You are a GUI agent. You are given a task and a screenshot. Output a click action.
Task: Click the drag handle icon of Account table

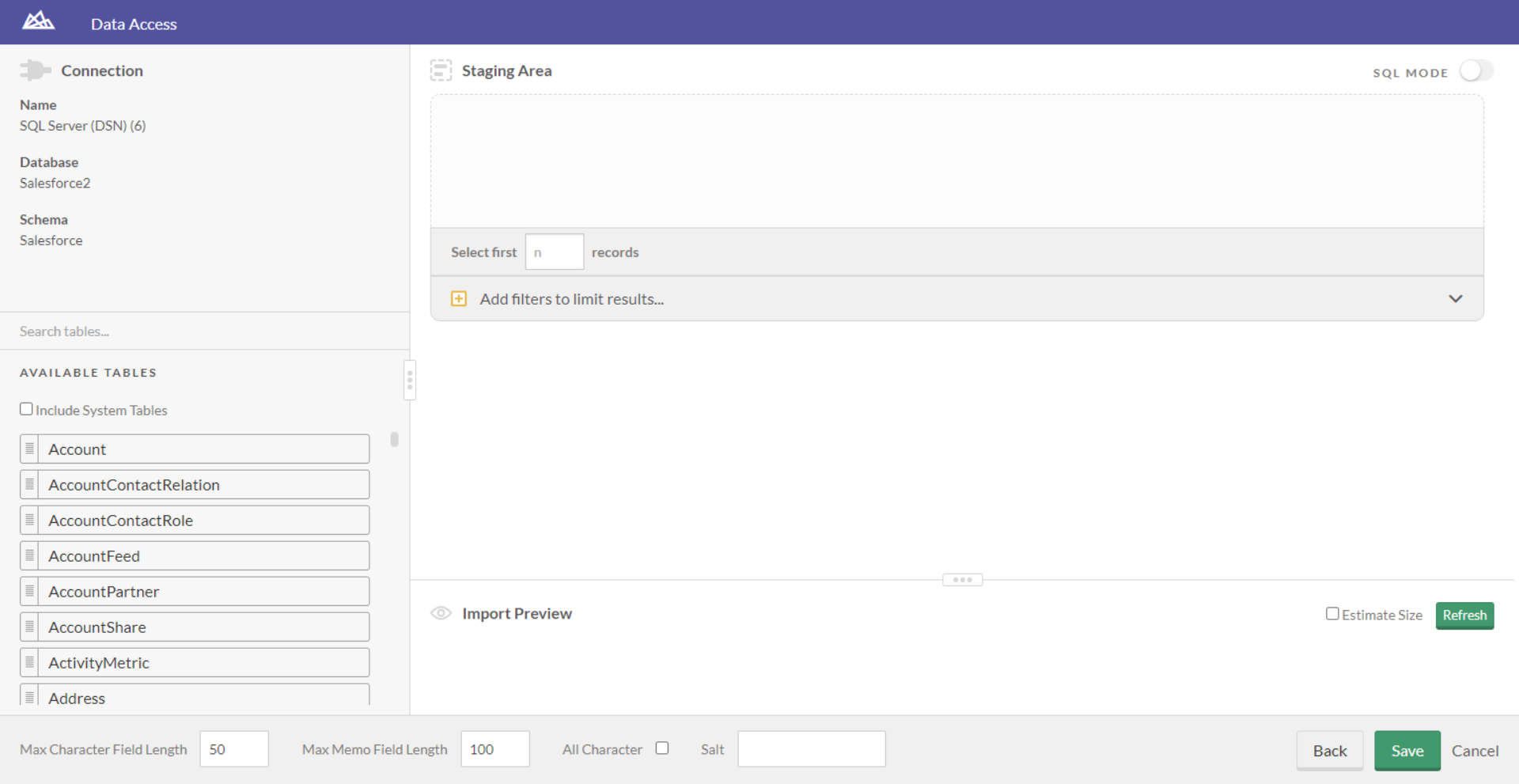(x=29, y=449)
